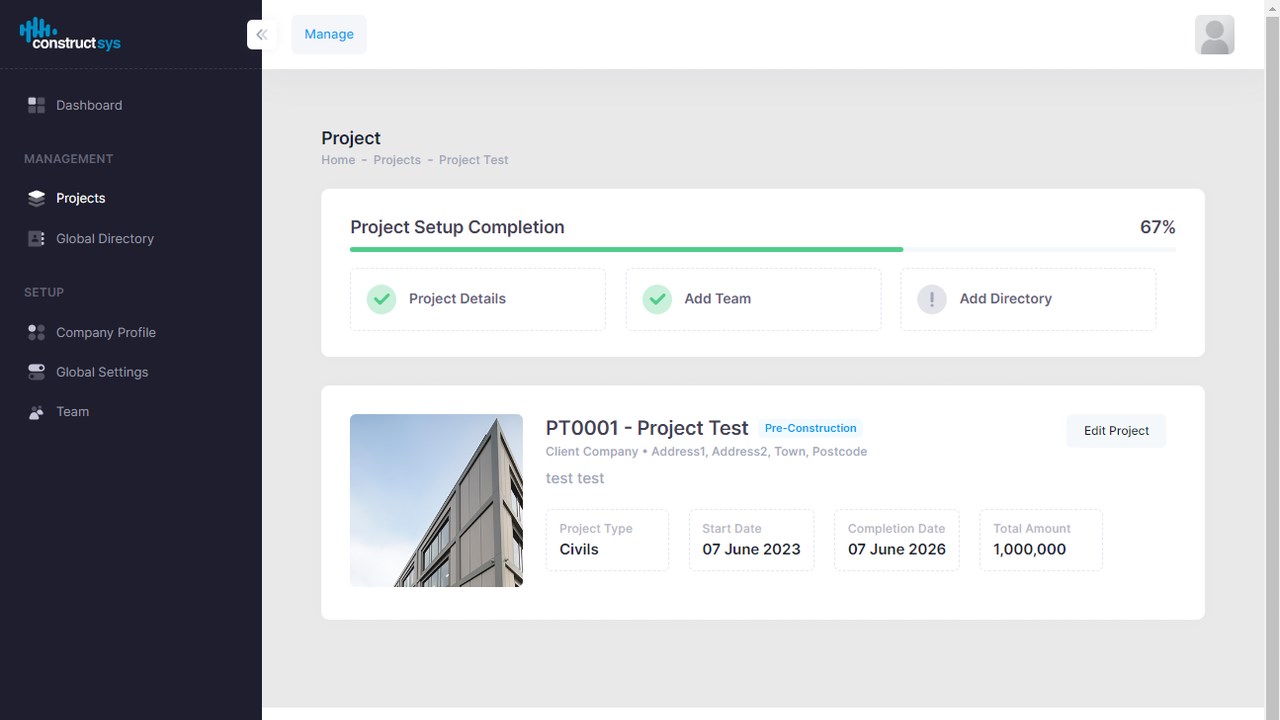
Task: Click the project building thumbnail image
Action: click(x=436, y=500)
